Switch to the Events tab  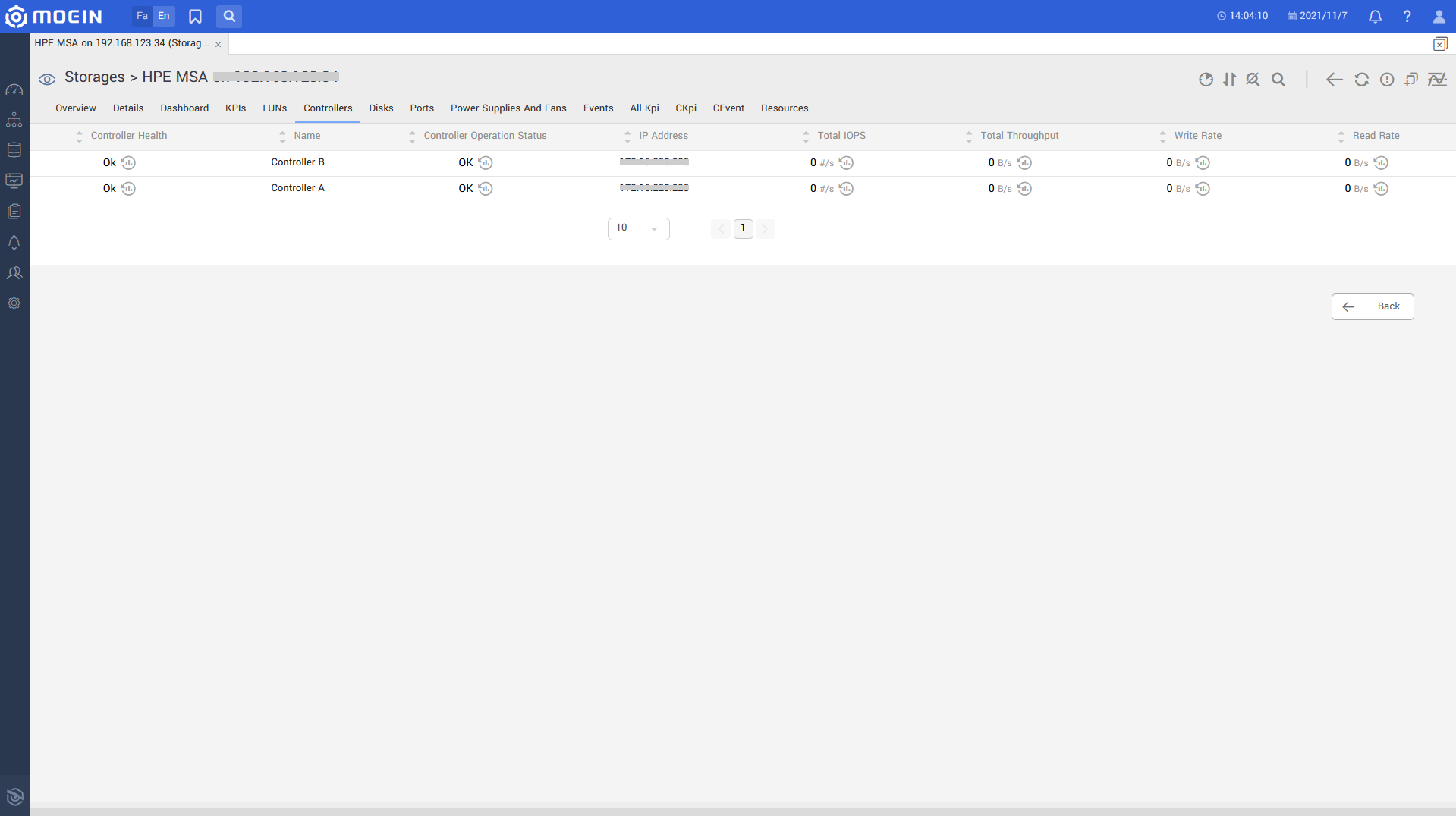[x=599, y=108]
